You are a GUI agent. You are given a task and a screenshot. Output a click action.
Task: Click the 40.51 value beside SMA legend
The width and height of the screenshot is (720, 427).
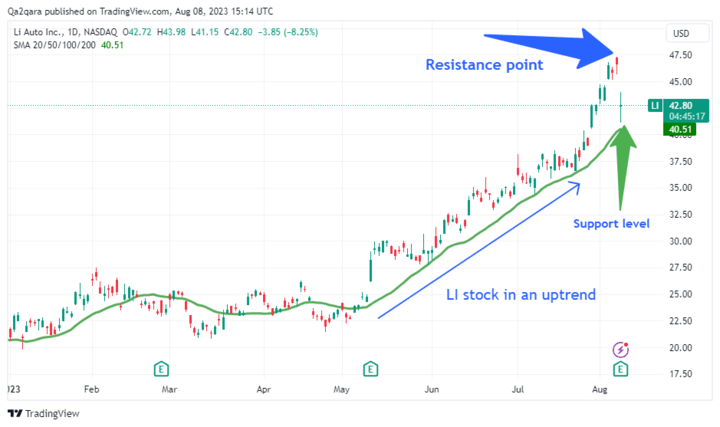click(112, 45)
